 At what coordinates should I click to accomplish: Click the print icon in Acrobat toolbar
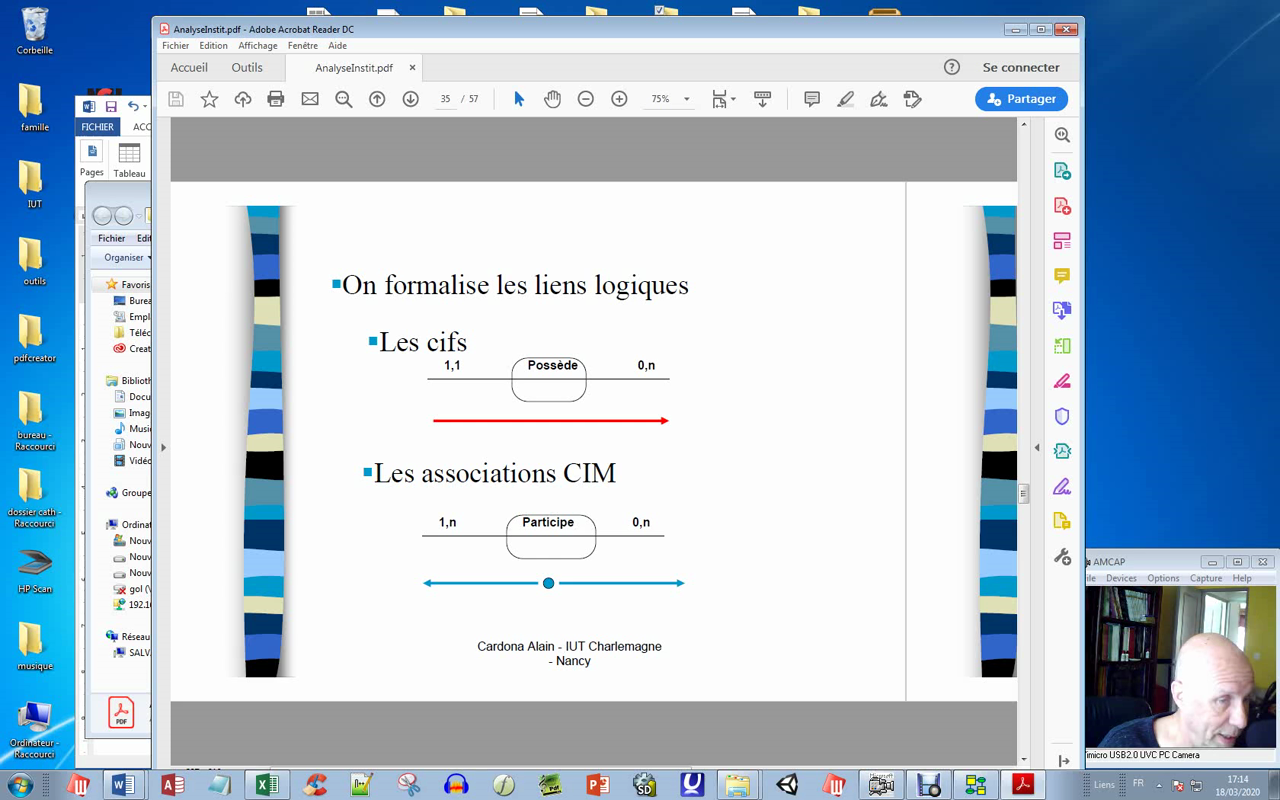tap(276, 99)
